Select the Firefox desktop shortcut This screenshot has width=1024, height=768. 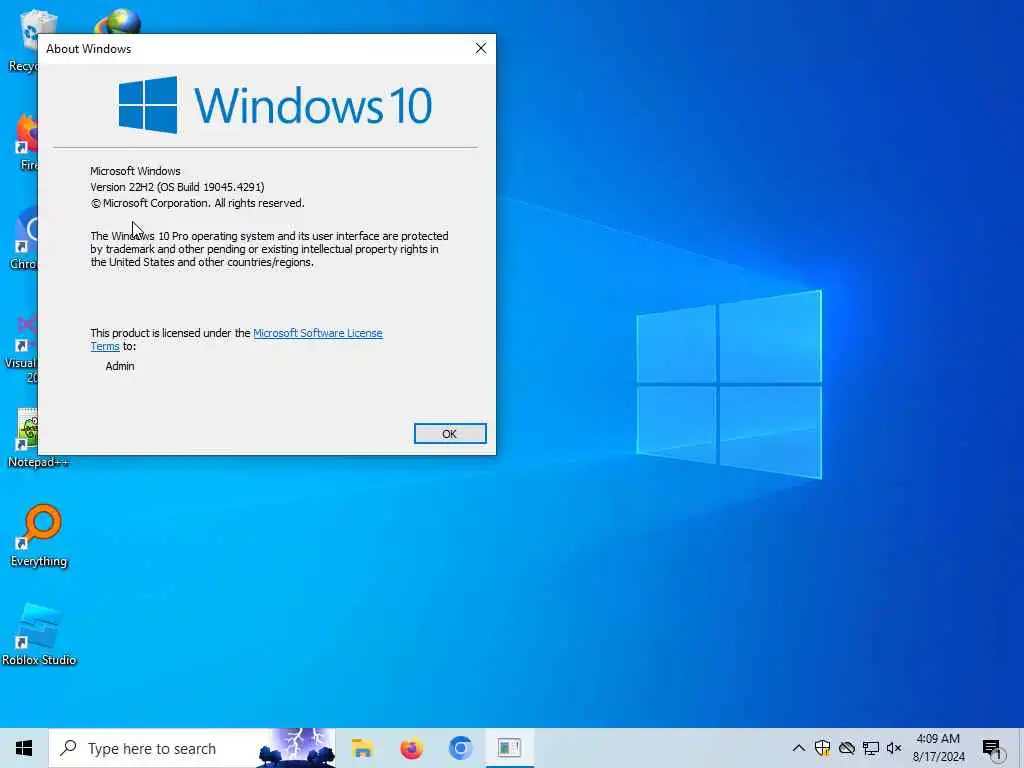point(26,142)
